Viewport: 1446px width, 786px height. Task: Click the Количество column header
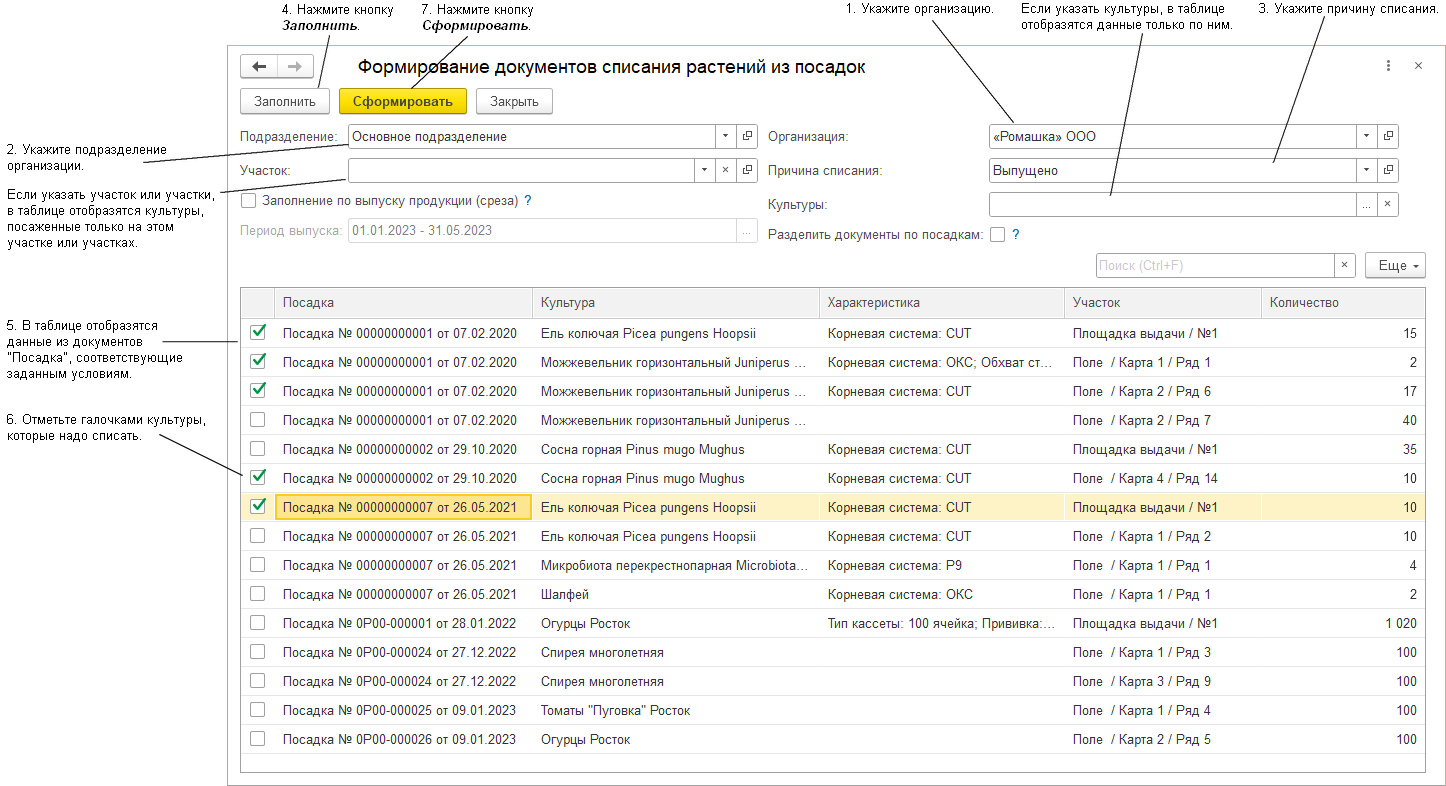pyautogui.click(x=1342, y=303)
